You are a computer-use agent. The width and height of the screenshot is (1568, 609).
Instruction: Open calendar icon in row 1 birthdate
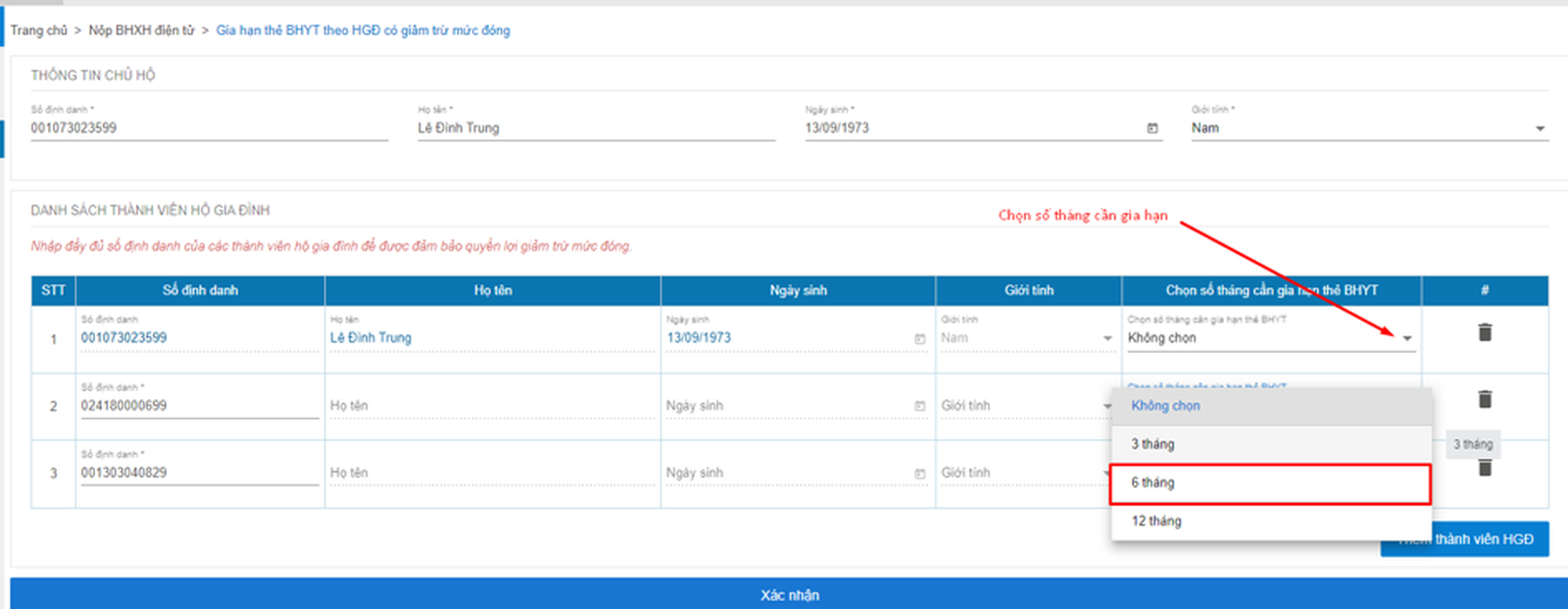point(919,338)
